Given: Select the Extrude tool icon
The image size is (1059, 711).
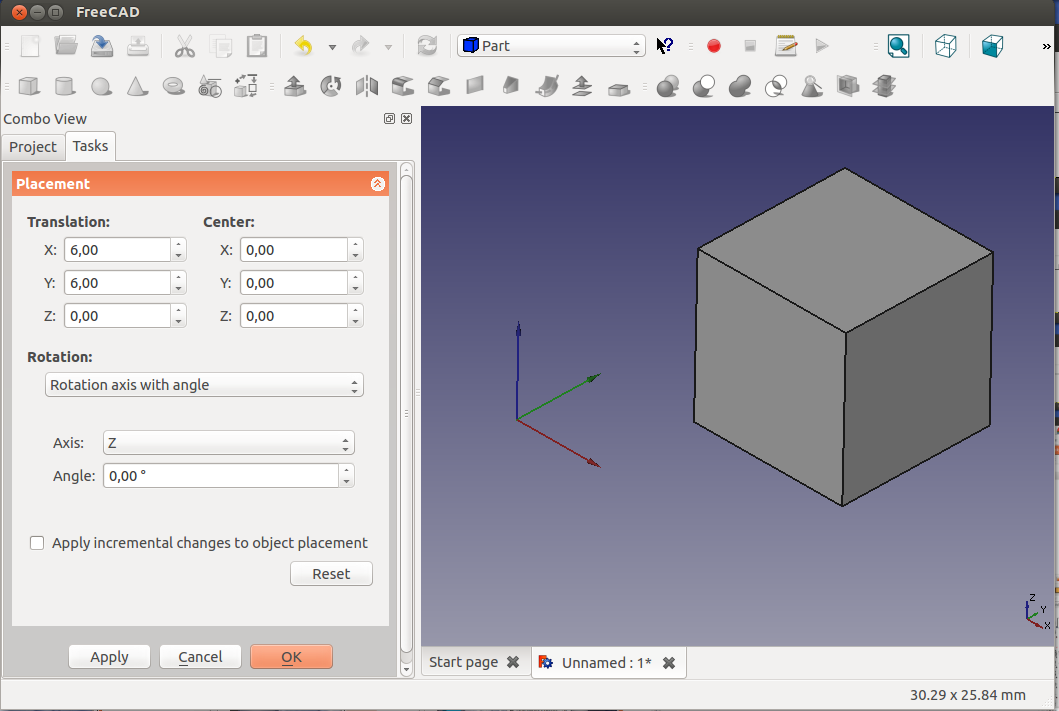Looking at the screenshot, I should coord(295,87).
